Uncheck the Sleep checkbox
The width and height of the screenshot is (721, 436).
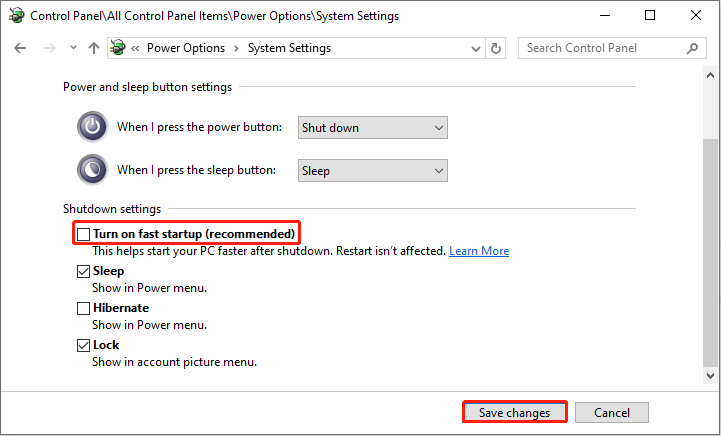click(84, 271)
